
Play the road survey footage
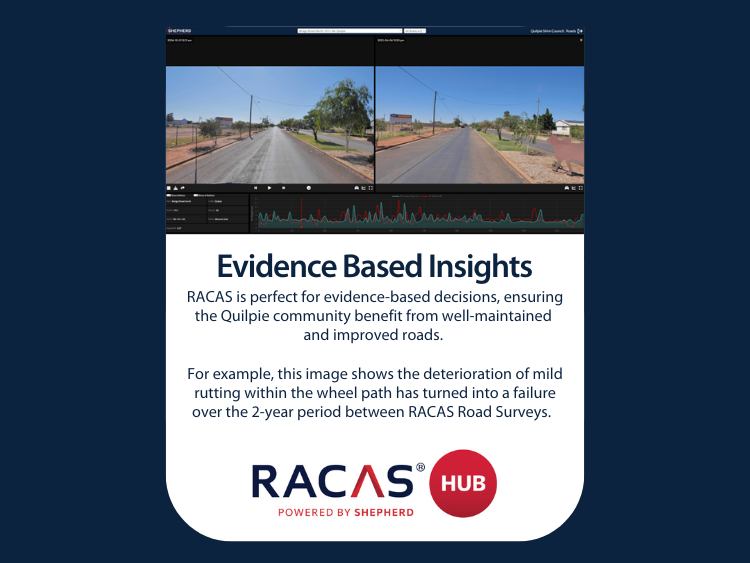pos(269,188)
